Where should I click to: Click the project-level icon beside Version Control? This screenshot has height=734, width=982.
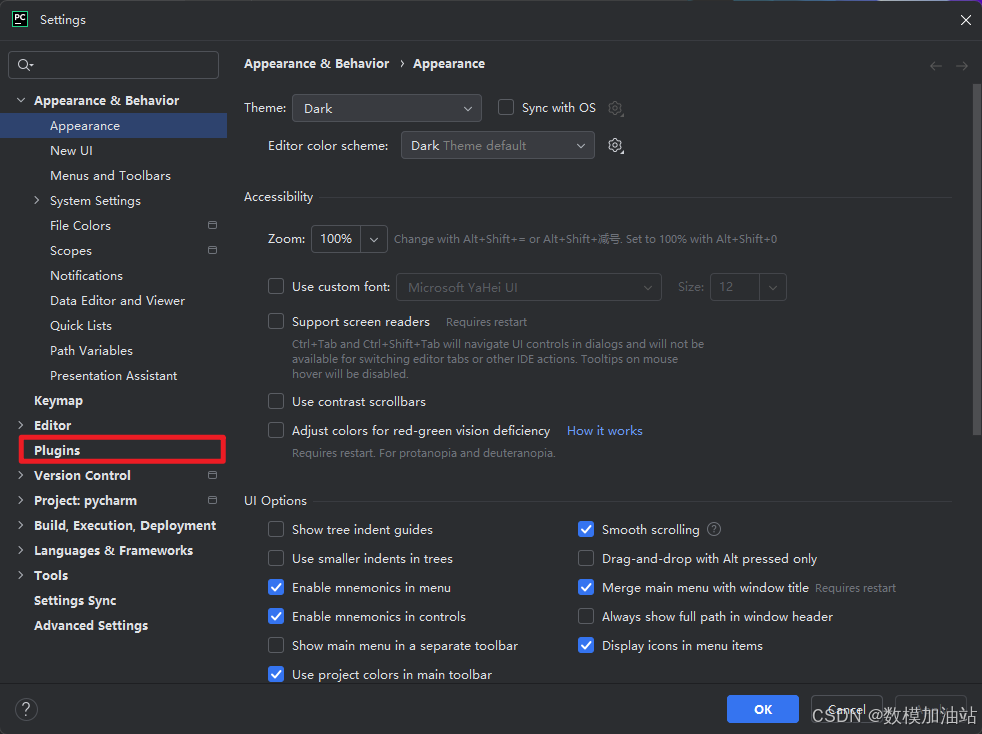pyautogui.click(x=212, y=475)
